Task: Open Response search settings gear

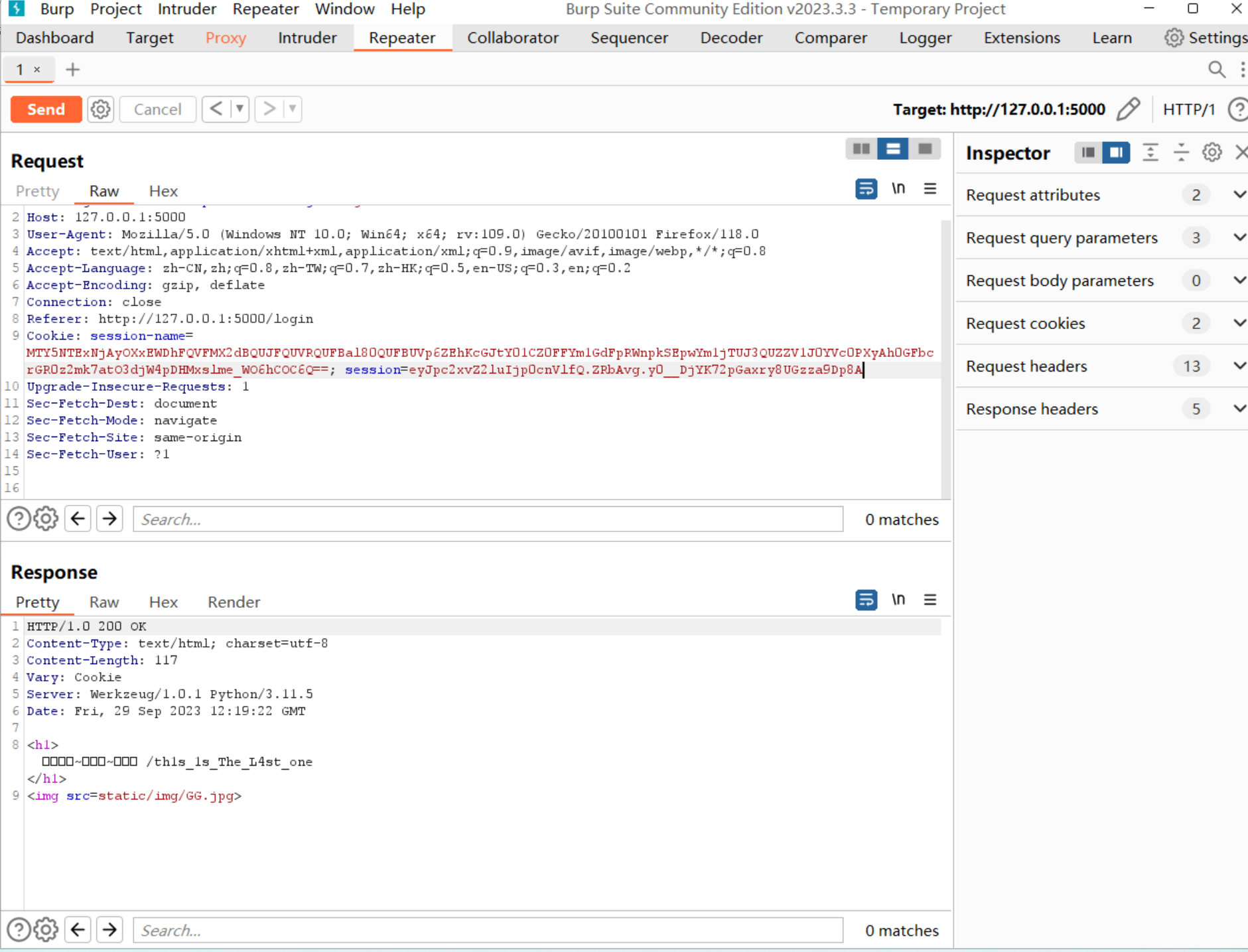Action: [x=46, y=930]
